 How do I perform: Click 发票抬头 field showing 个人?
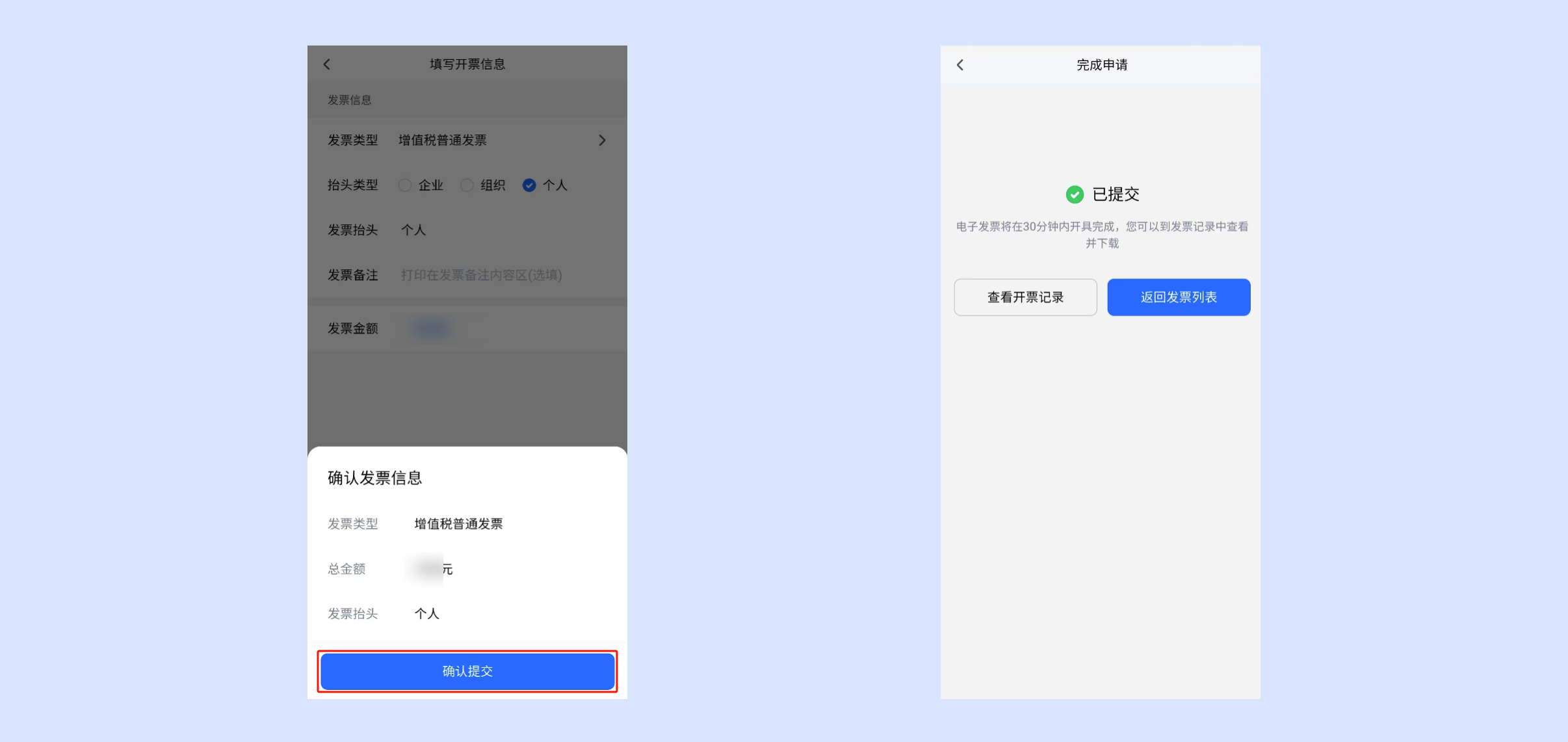(413, 230)
